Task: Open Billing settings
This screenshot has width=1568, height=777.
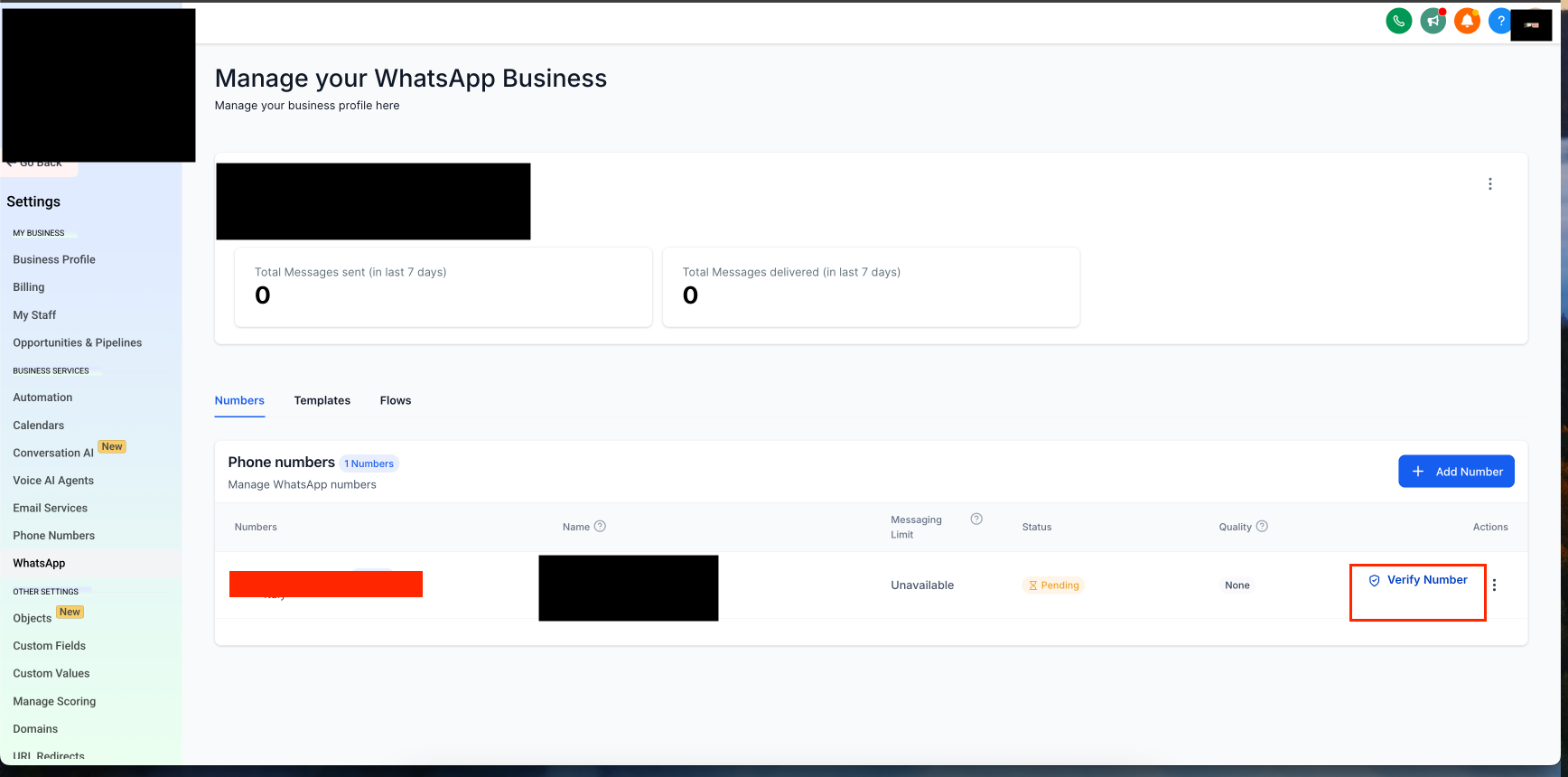Action: point(29,287)
